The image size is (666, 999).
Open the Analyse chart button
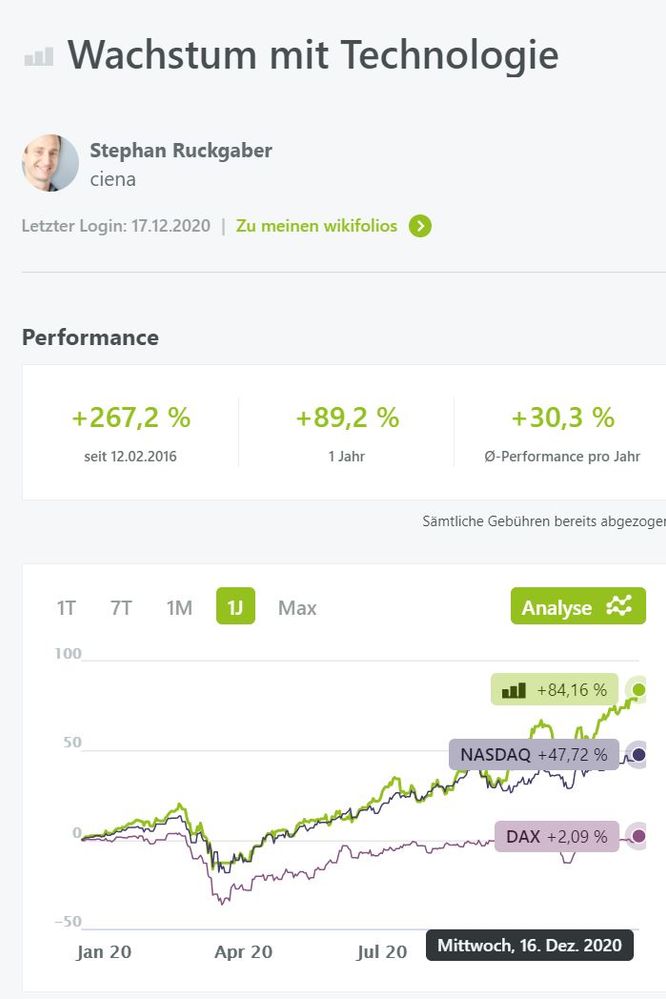point(577,606)
